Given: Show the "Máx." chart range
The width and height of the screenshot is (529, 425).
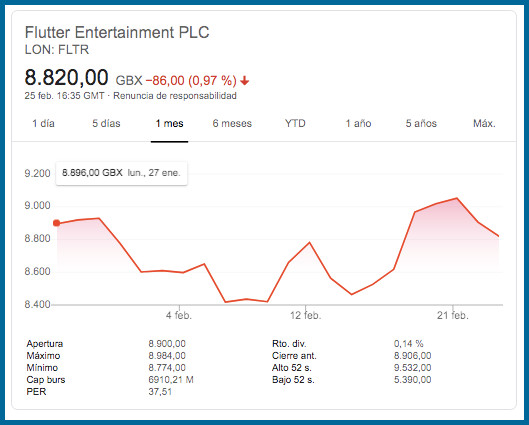Looking at the screenshot, I should click(x=484, y=123).
